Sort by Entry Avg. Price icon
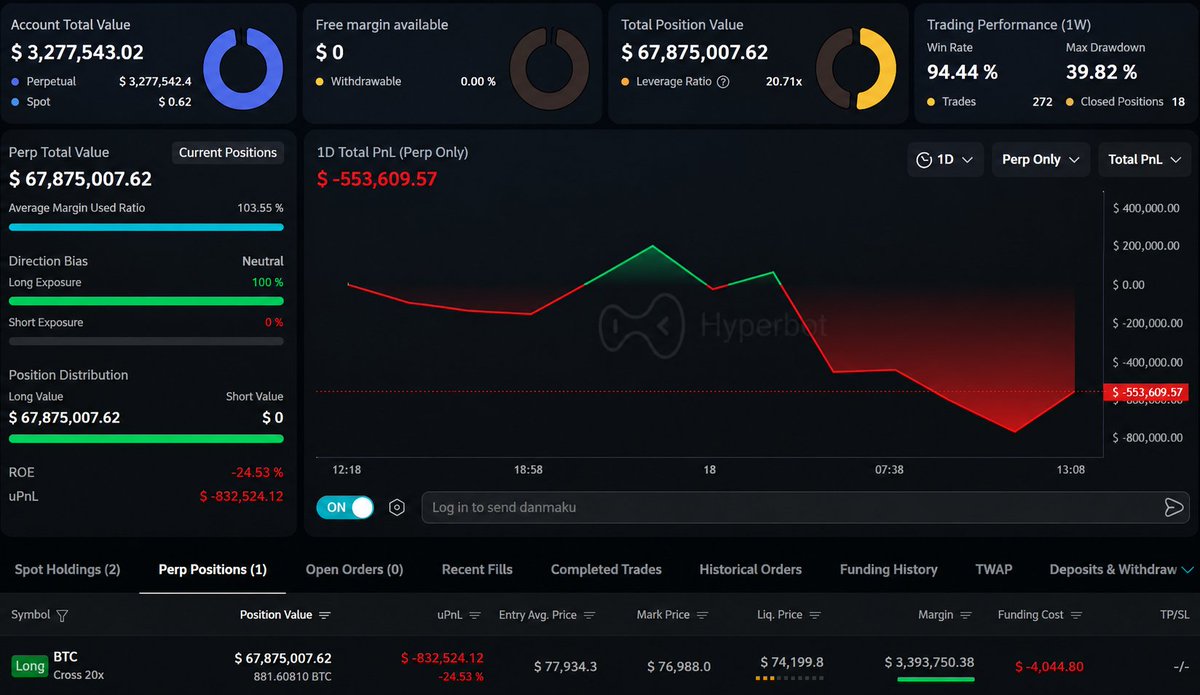This screenshot has width=1200, height=695. [x=589, y=615]
